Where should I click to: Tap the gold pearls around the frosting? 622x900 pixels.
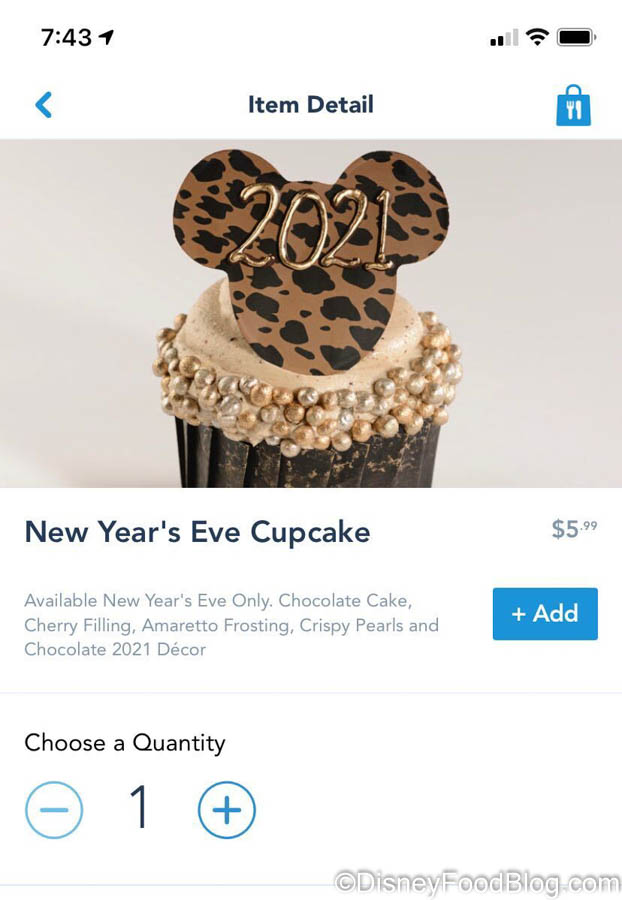(x=307, y=390)
